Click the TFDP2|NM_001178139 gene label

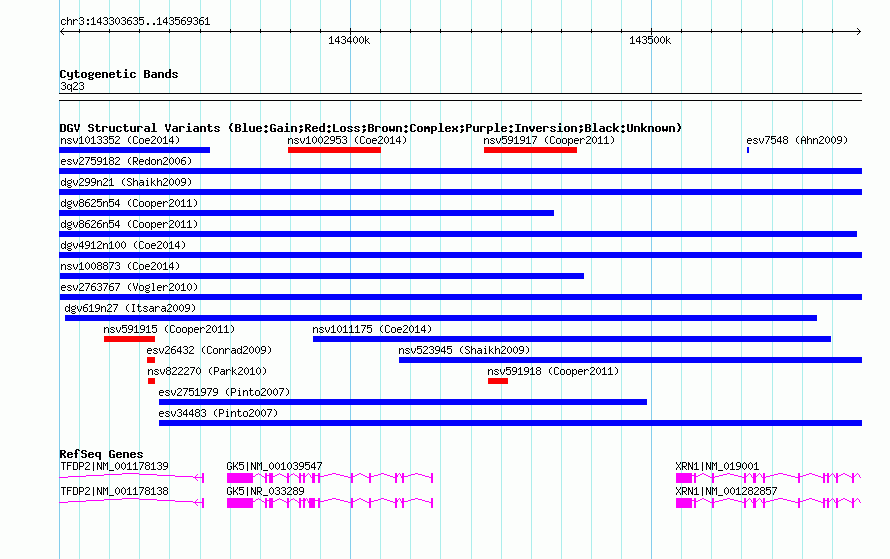coord(114,466)
